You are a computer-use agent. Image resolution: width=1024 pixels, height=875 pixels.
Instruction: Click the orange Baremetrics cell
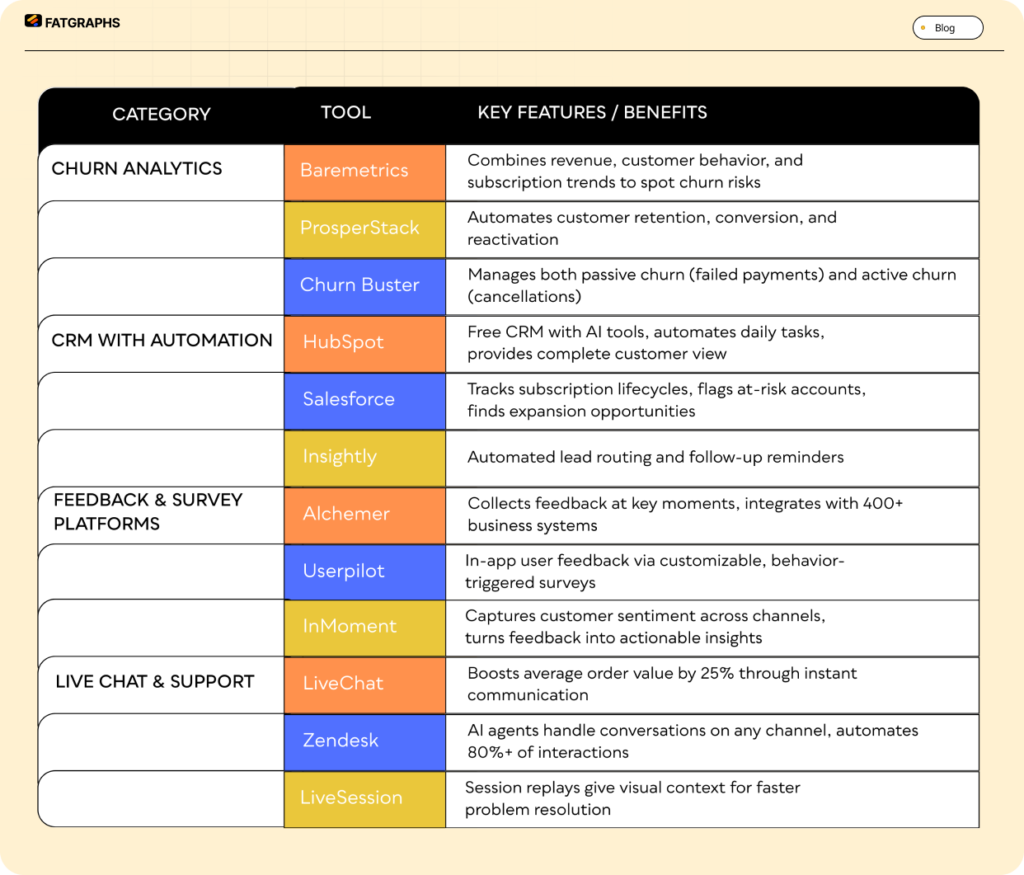point(364,171)
